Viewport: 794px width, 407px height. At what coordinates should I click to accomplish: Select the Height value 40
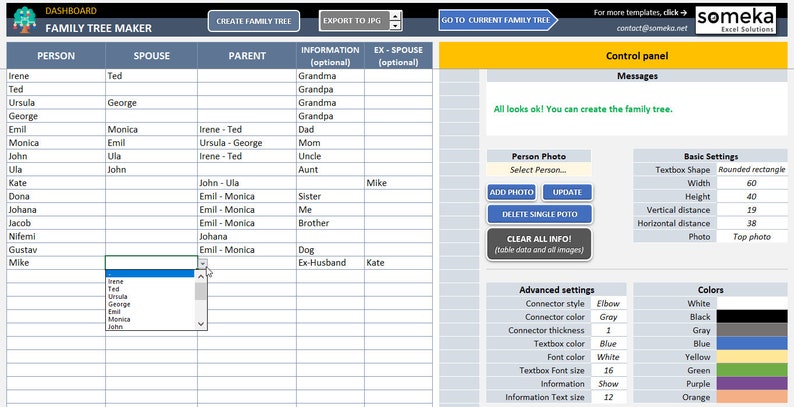click(751, 196)
